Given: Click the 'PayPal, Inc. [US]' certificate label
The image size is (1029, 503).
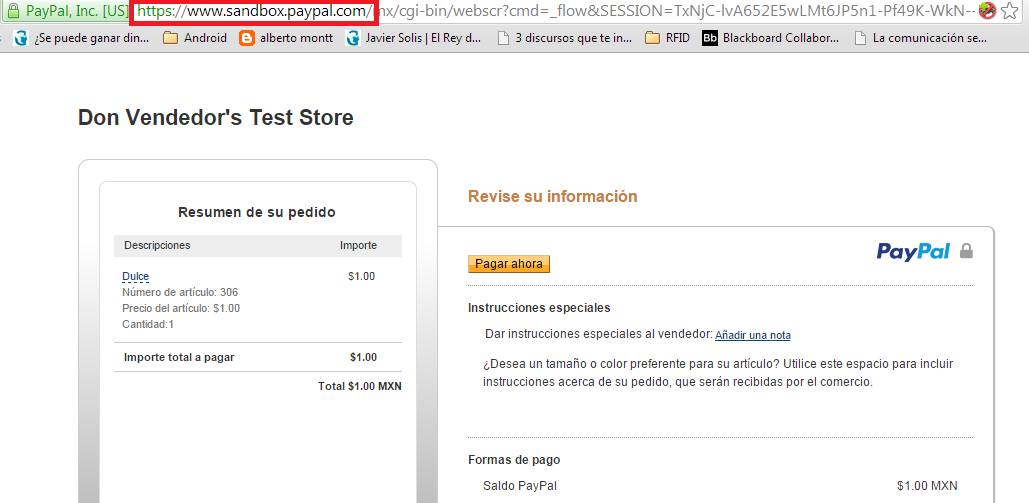Looking at the screenshot, I should (x=77, y=11).
